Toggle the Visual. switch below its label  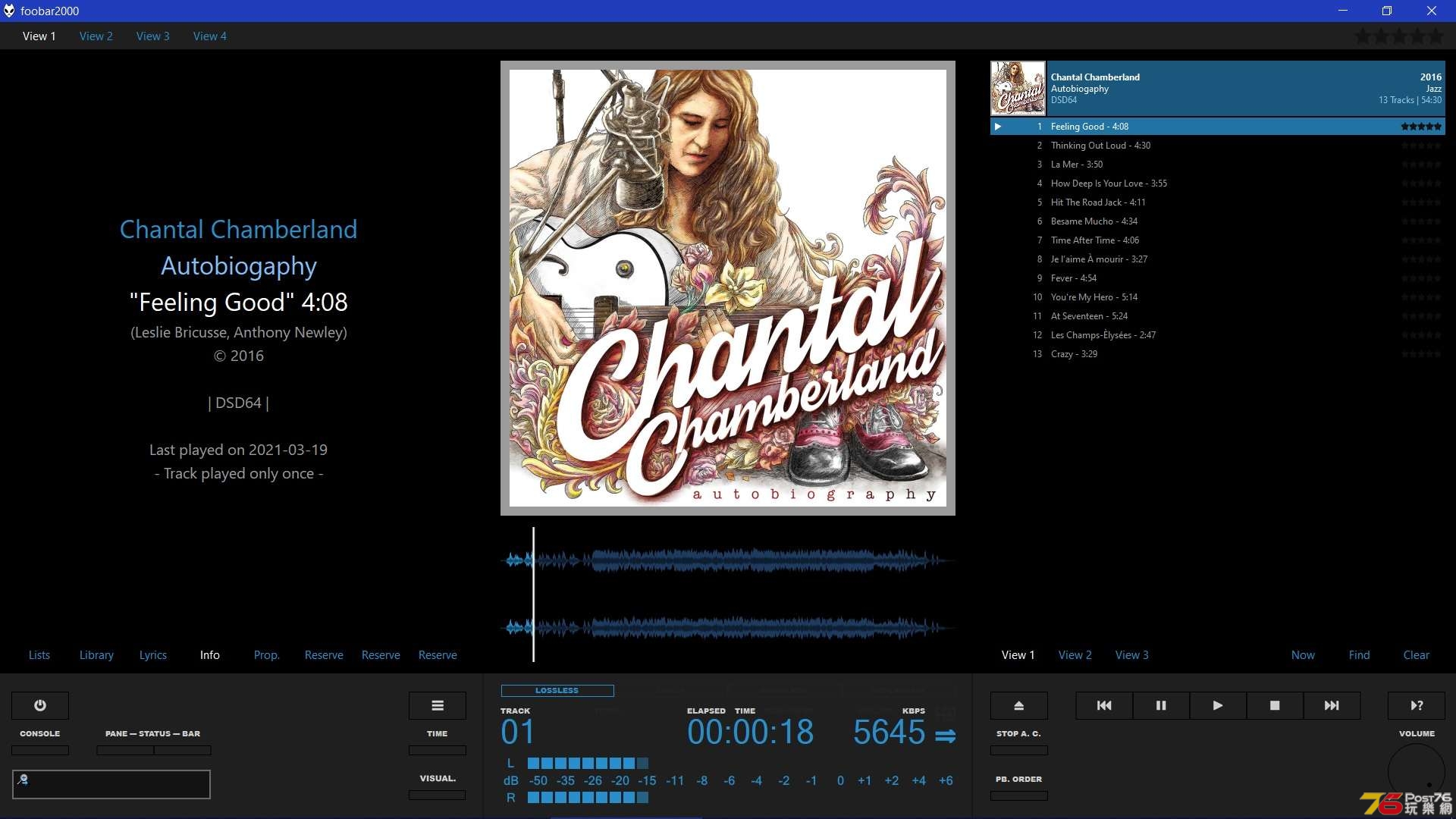(x=438, y=795)
